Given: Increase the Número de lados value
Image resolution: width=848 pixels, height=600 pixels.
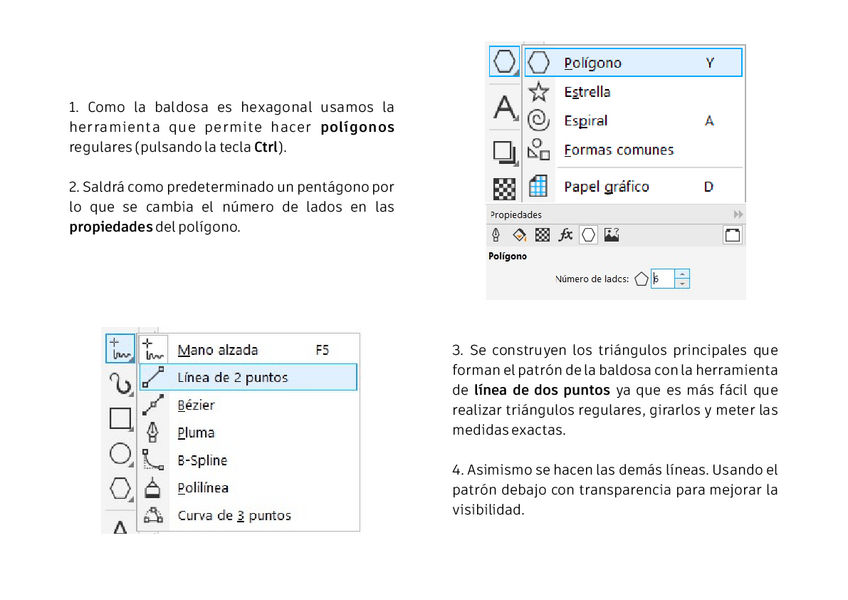Looking at the screenshot, I should [x=682, y=274].
